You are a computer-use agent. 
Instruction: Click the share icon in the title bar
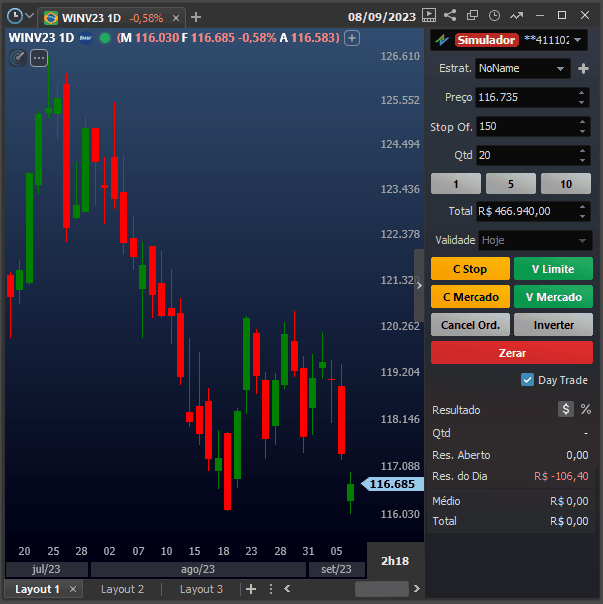(450, 15)
